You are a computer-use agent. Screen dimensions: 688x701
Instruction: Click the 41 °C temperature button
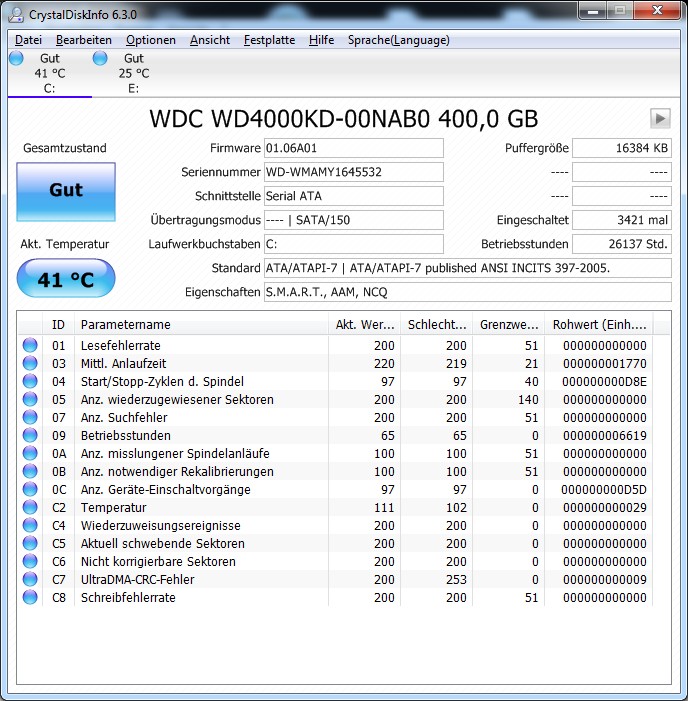[x=66, y=279]
